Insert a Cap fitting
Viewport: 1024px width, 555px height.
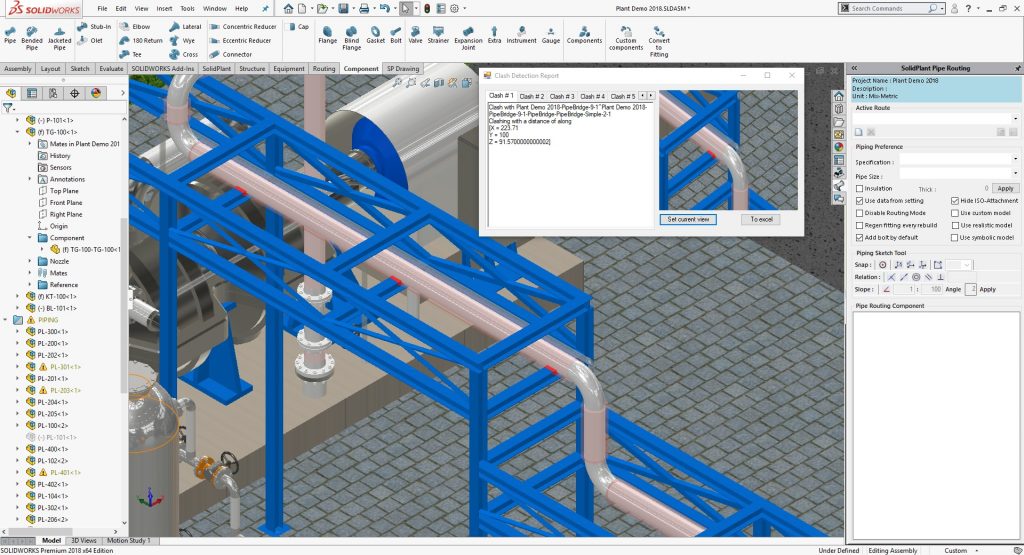tap(298, 27)
